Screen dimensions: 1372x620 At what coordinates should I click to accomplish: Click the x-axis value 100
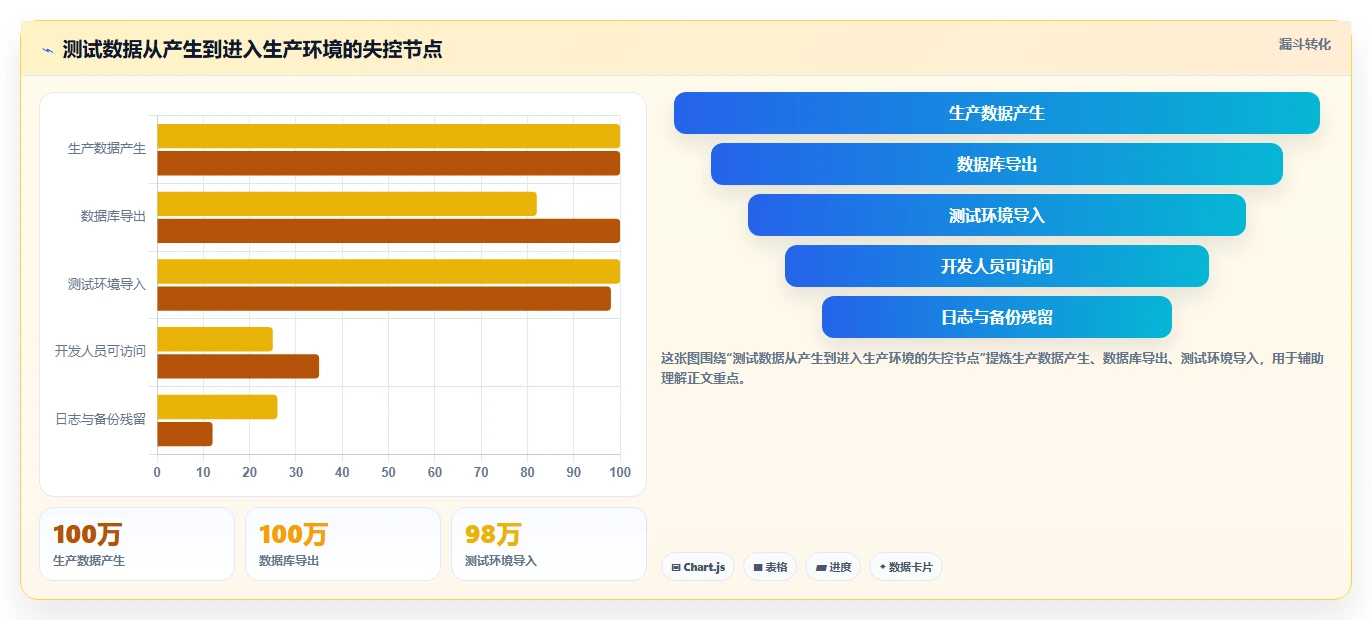(x=620, y=472)
